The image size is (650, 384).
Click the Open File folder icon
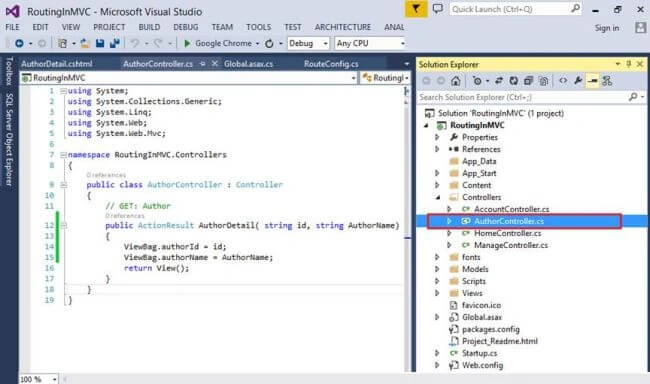pyautogui.click(x=85, y=43)
